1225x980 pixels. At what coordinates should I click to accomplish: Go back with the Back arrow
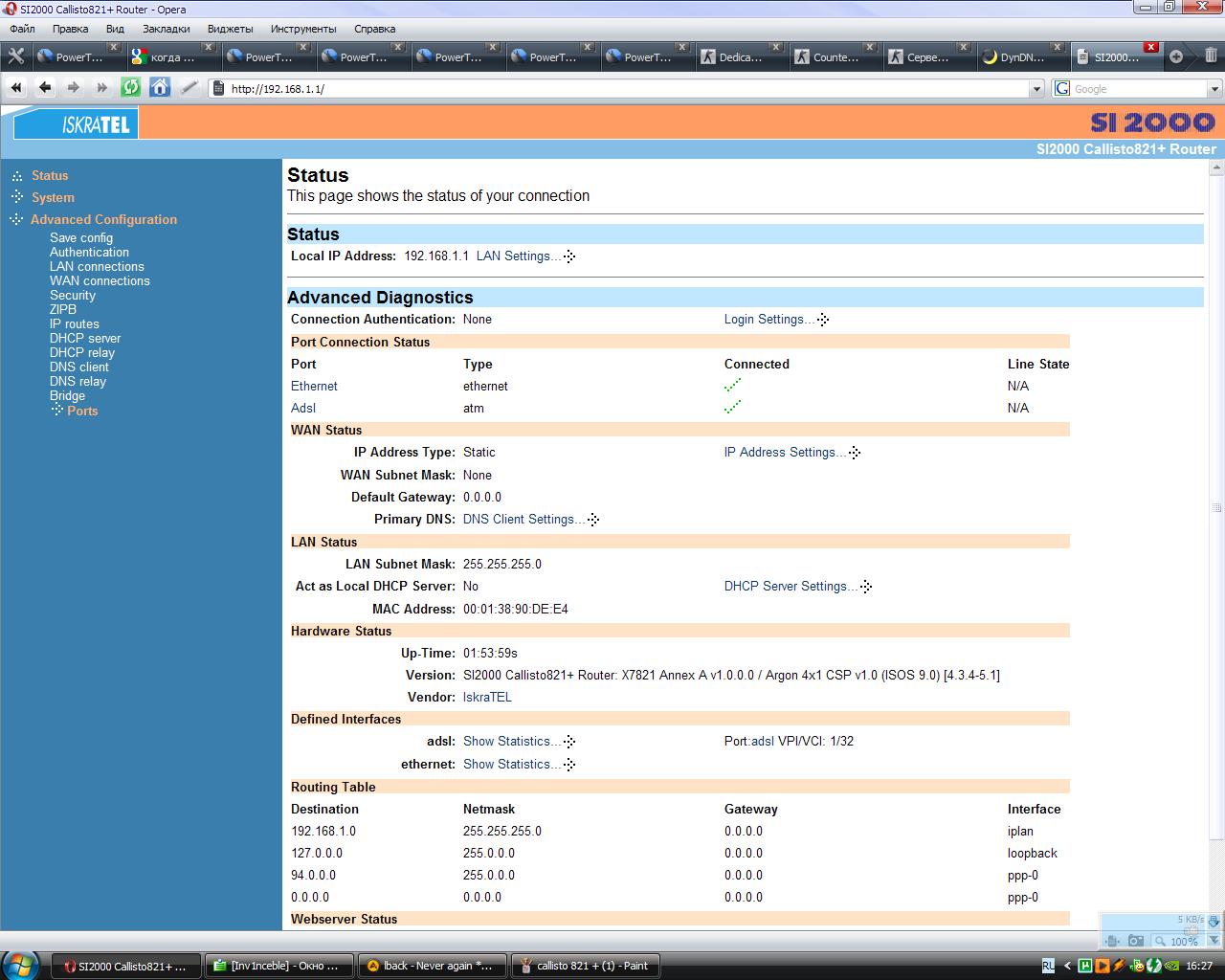[x=45, y=88]
